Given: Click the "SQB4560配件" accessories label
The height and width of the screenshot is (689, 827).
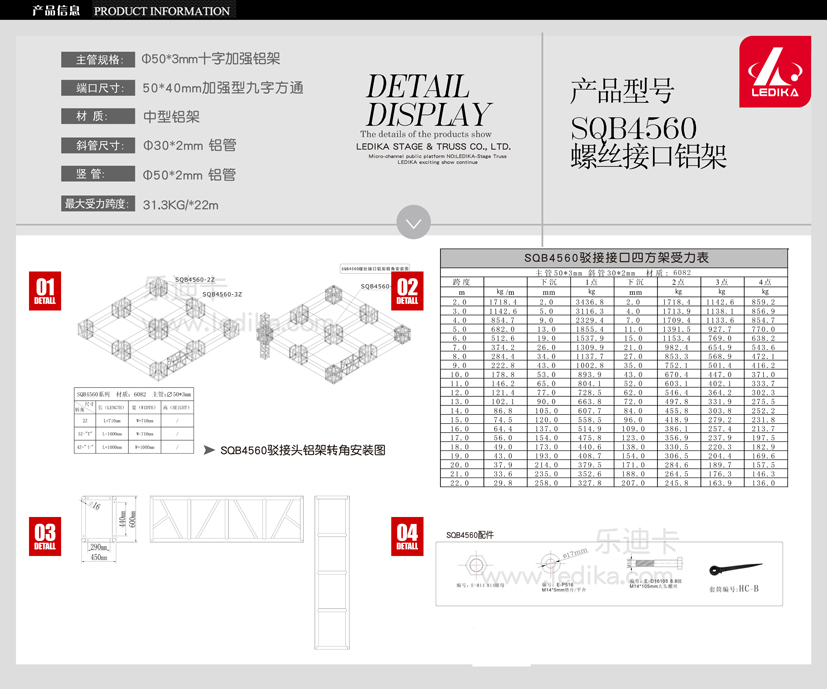Looking at the screenshot, I should pyautogui.click(x=470, y=535).
